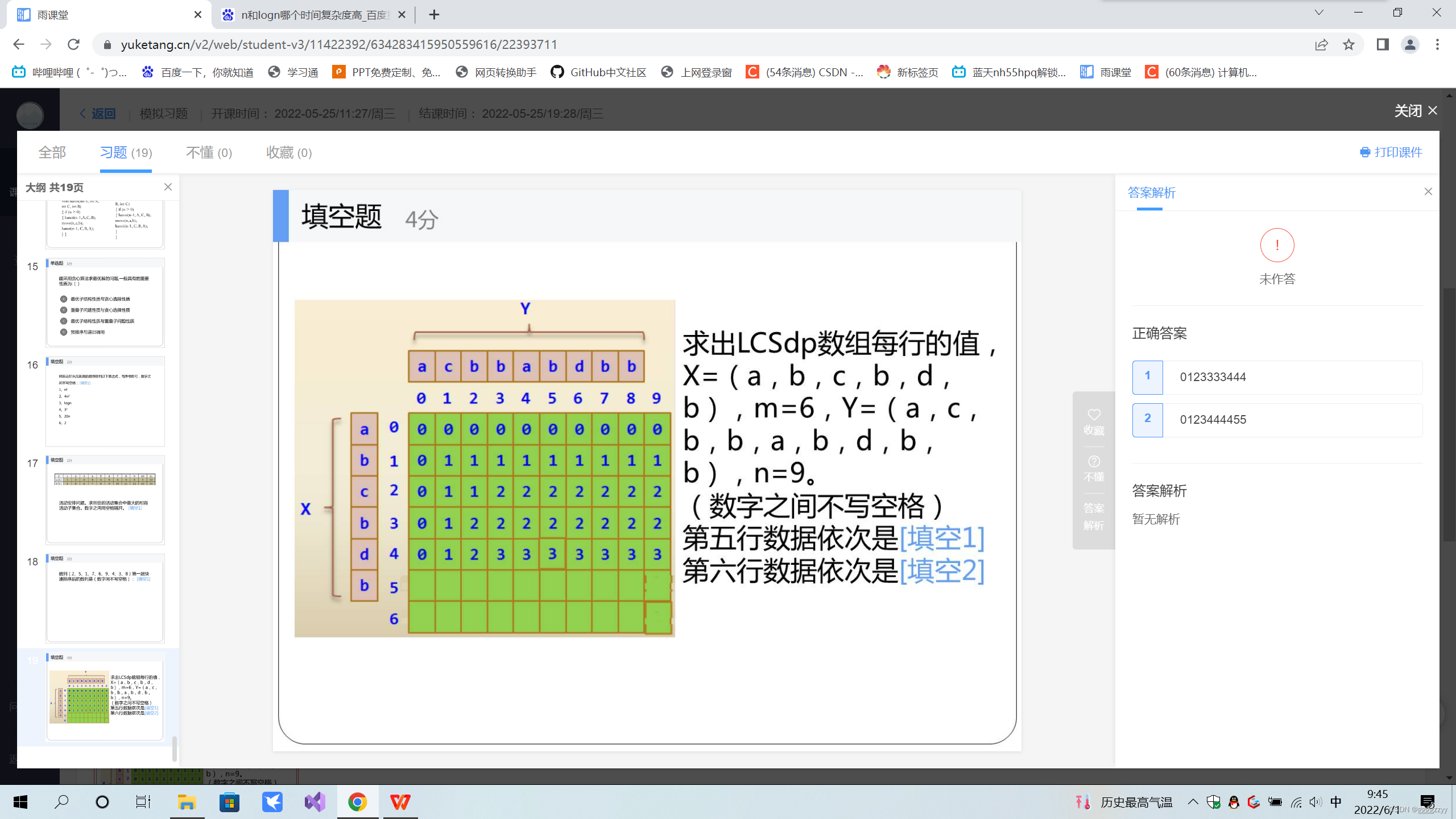Switch to the 全部 tab
Viewport: 1456px width, 819px height.
[x=52, y=152]
